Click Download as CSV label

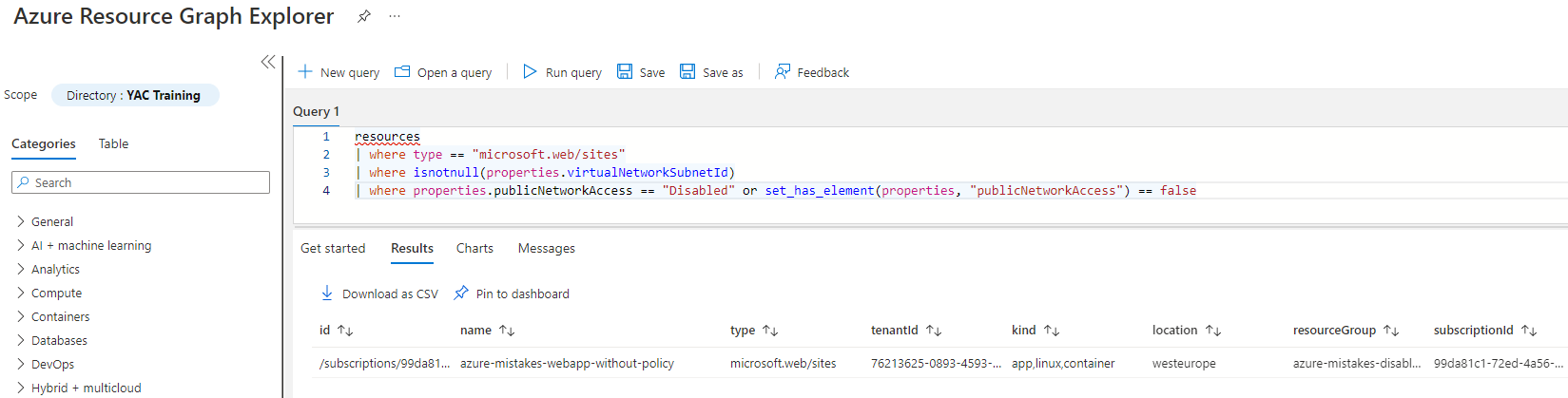tap(390, 294)
